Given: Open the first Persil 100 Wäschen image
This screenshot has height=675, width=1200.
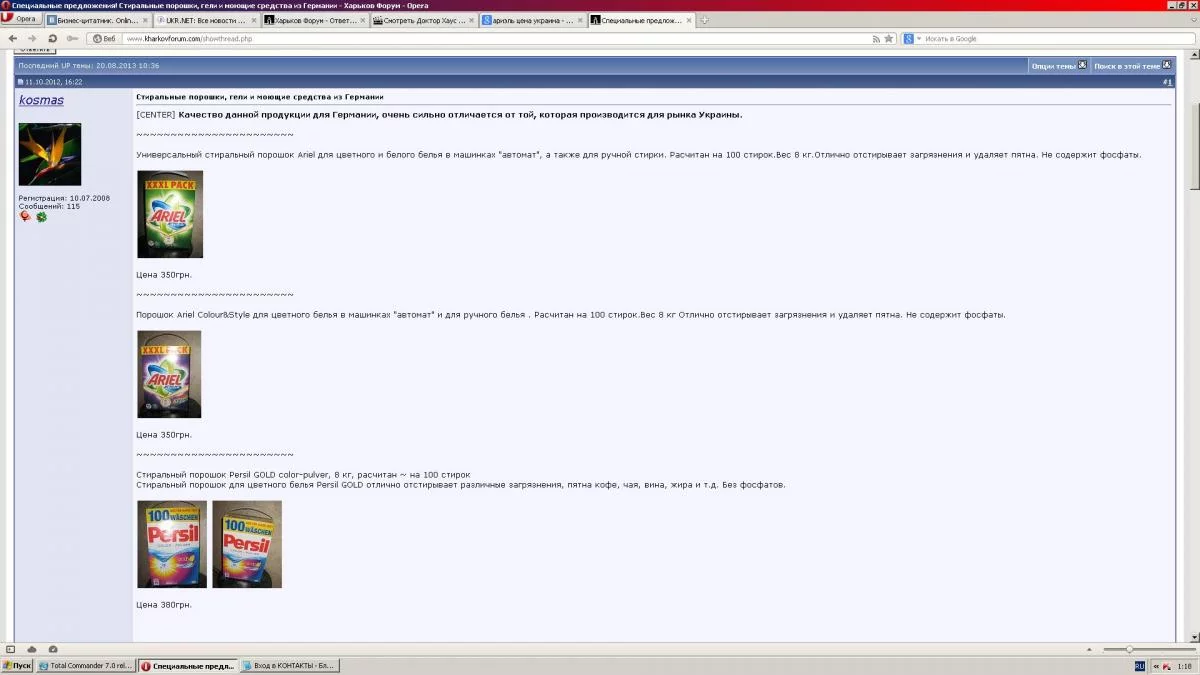Looking at the screenshot, I should (172, 544).
